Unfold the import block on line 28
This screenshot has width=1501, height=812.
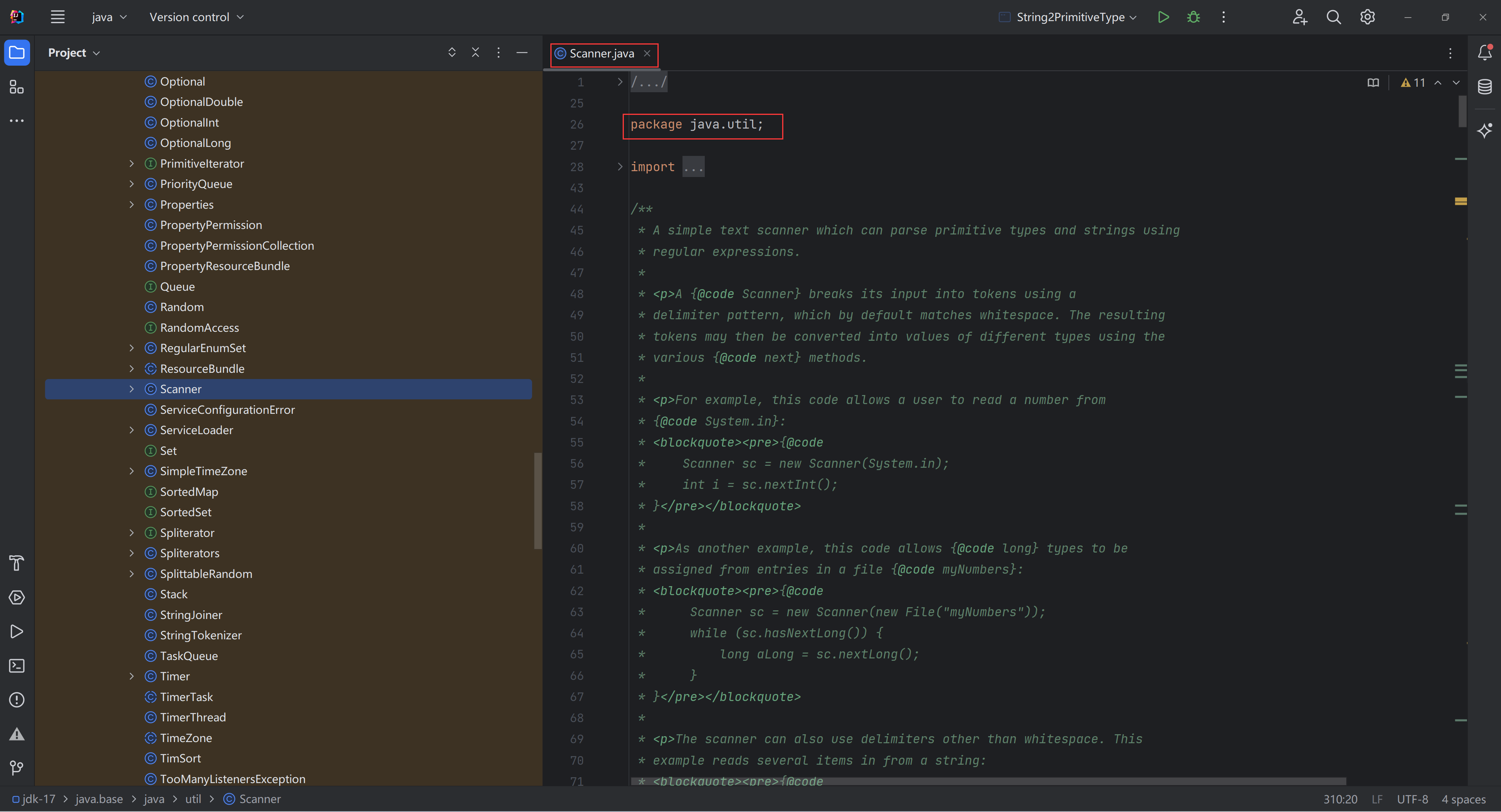pyautogui.click(x=620, y=166)
